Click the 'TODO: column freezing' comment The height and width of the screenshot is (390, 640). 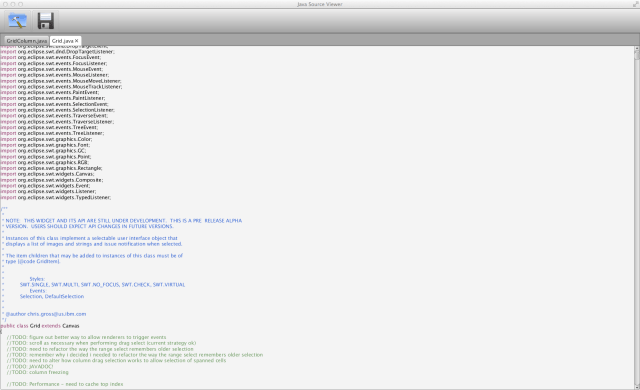pos(38,372)
